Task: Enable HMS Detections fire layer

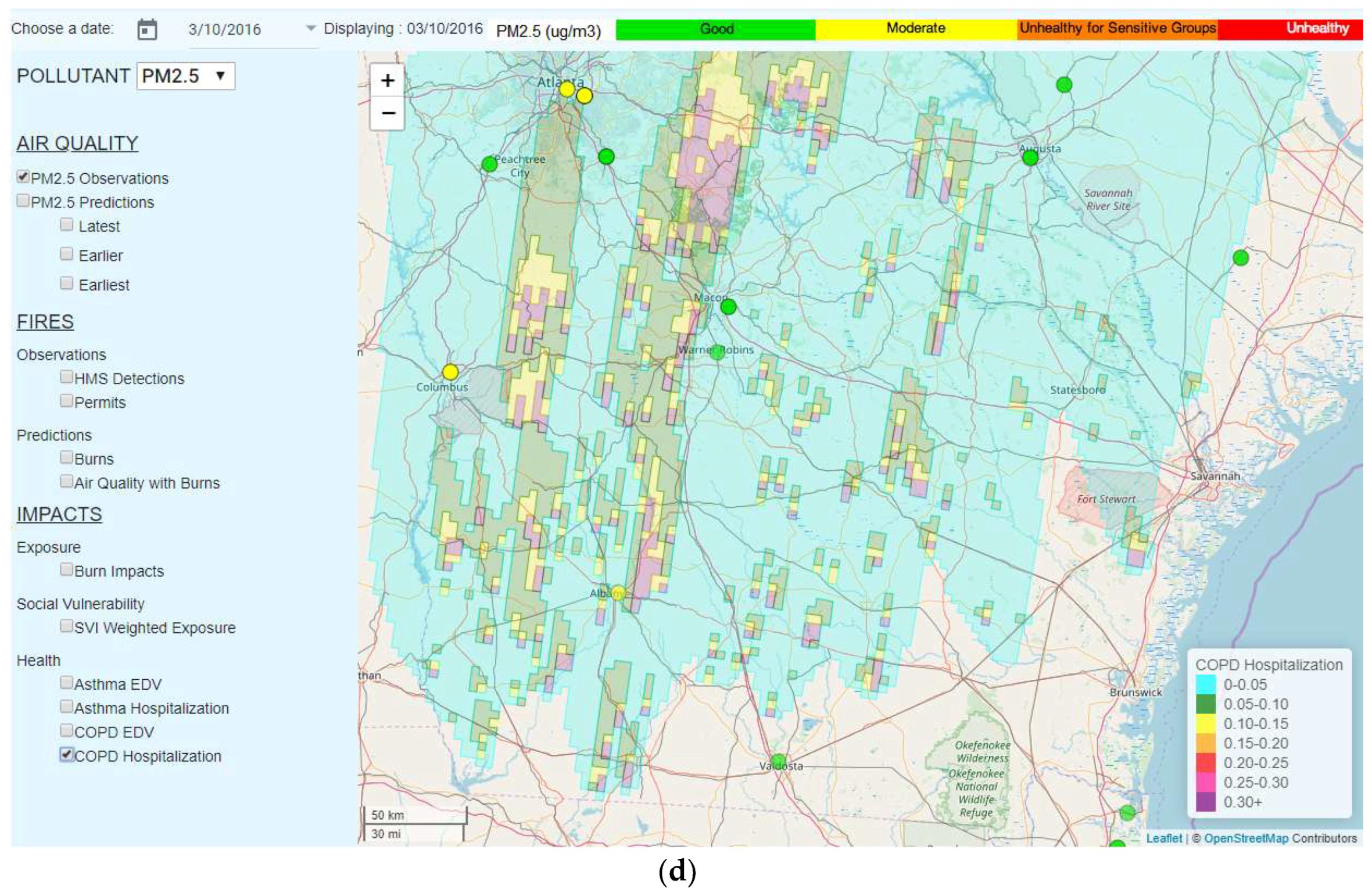Action: pos(67,377)
